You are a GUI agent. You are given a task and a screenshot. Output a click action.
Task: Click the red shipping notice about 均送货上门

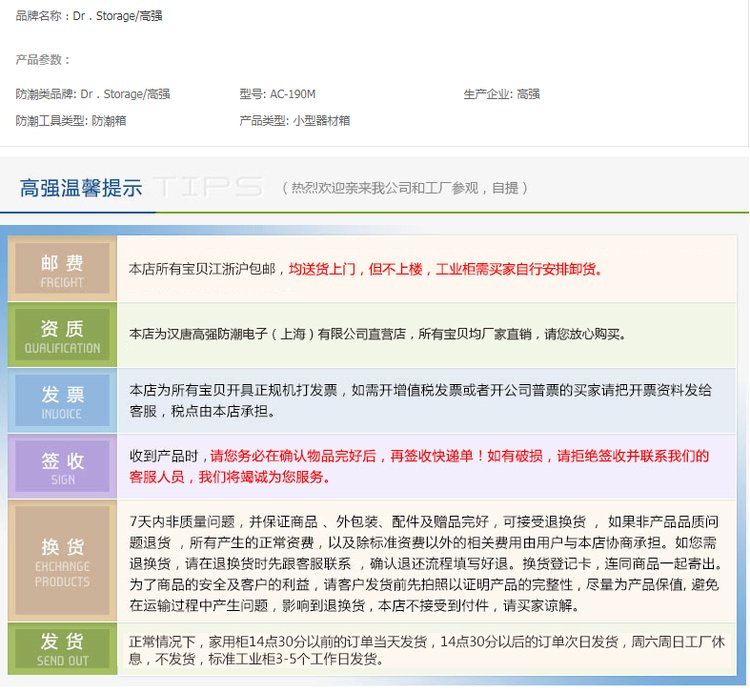pyautogui.click(x=446, y=269)
